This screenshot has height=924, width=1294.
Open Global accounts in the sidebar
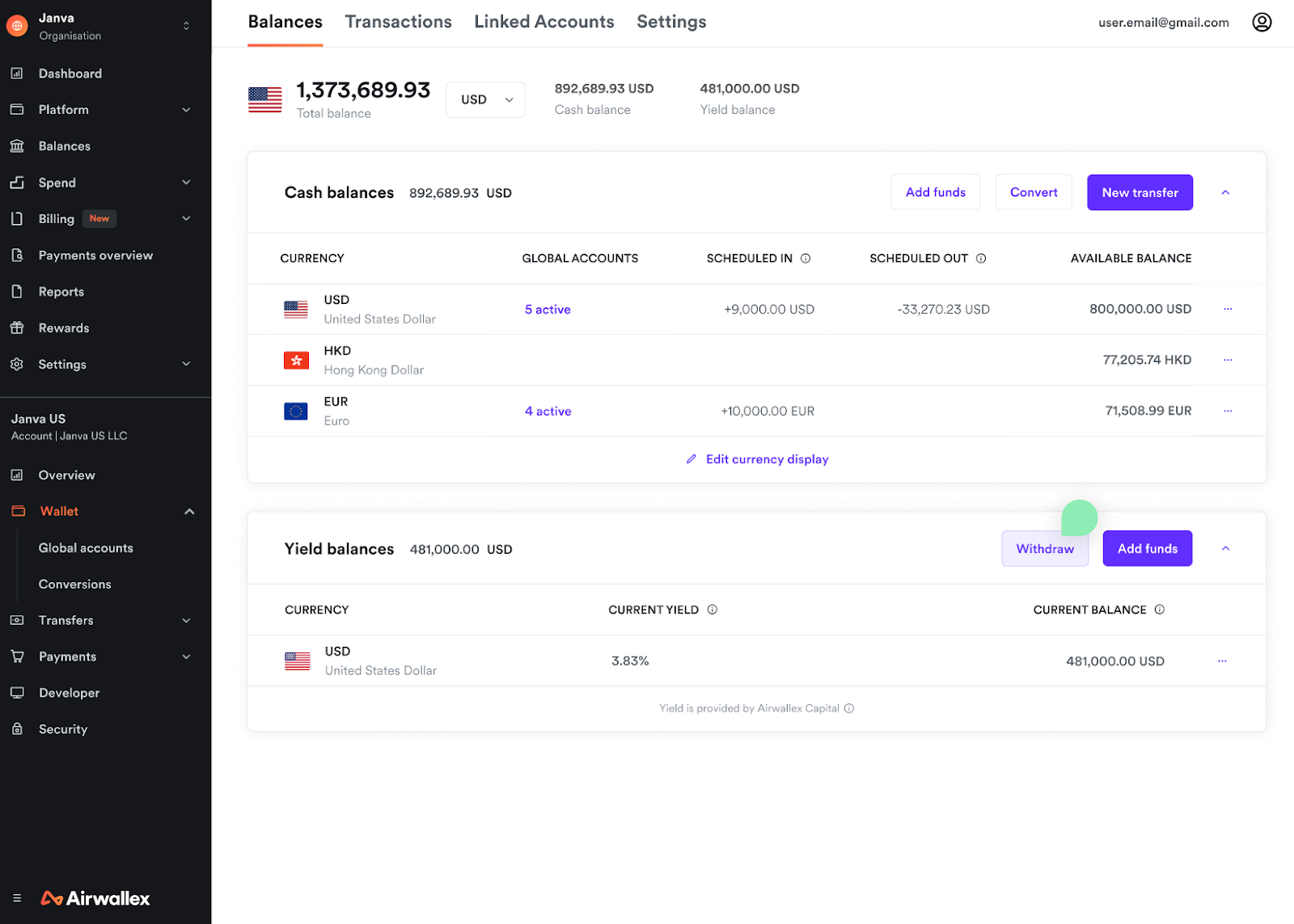point(86,548)
